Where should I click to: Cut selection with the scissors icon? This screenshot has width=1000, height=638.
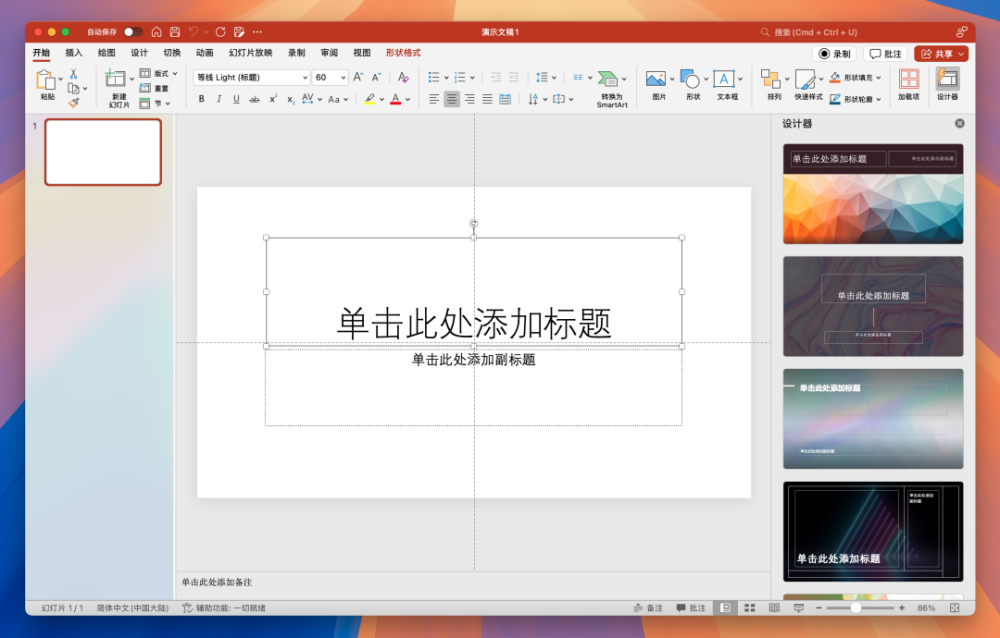[73, 74]
